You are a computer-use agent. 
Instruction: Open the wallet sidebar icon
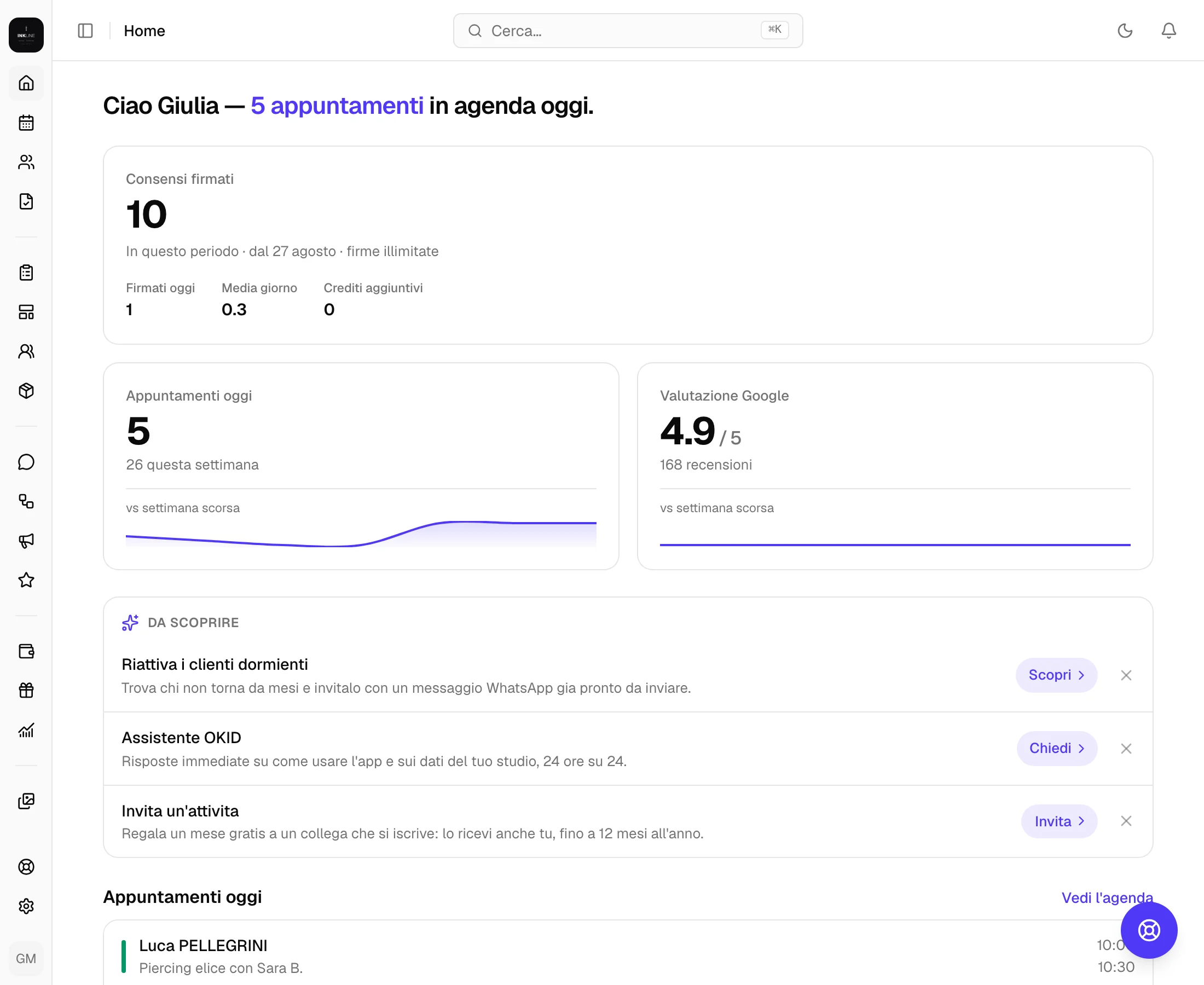26,651
